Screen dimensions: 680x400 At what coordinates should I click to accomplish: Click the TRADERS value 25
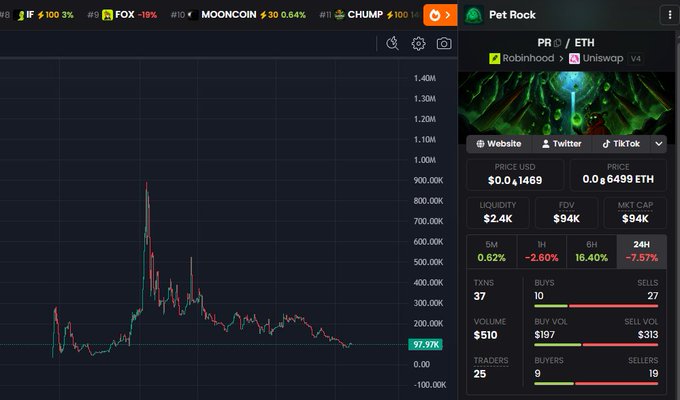(480, 374)
